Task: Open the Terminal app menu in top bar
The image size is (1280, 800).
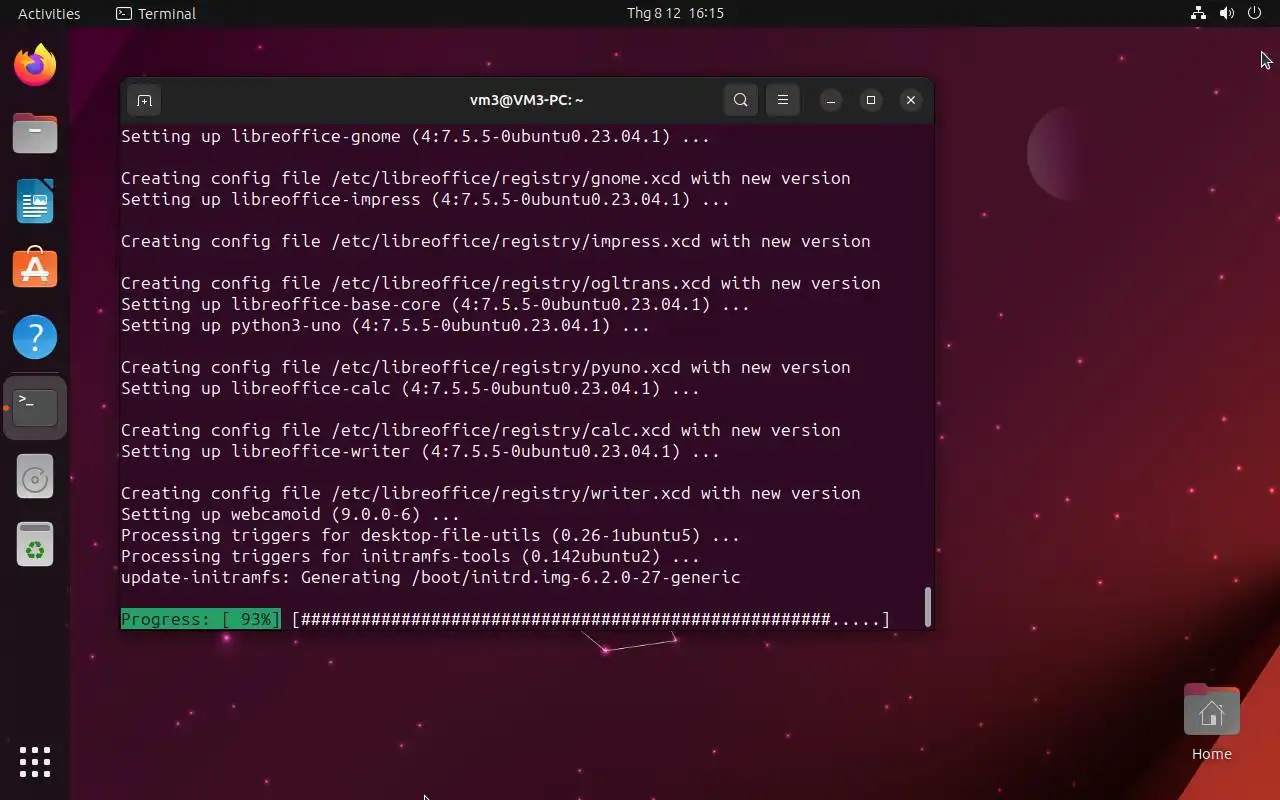Action: tap(156, 13)
